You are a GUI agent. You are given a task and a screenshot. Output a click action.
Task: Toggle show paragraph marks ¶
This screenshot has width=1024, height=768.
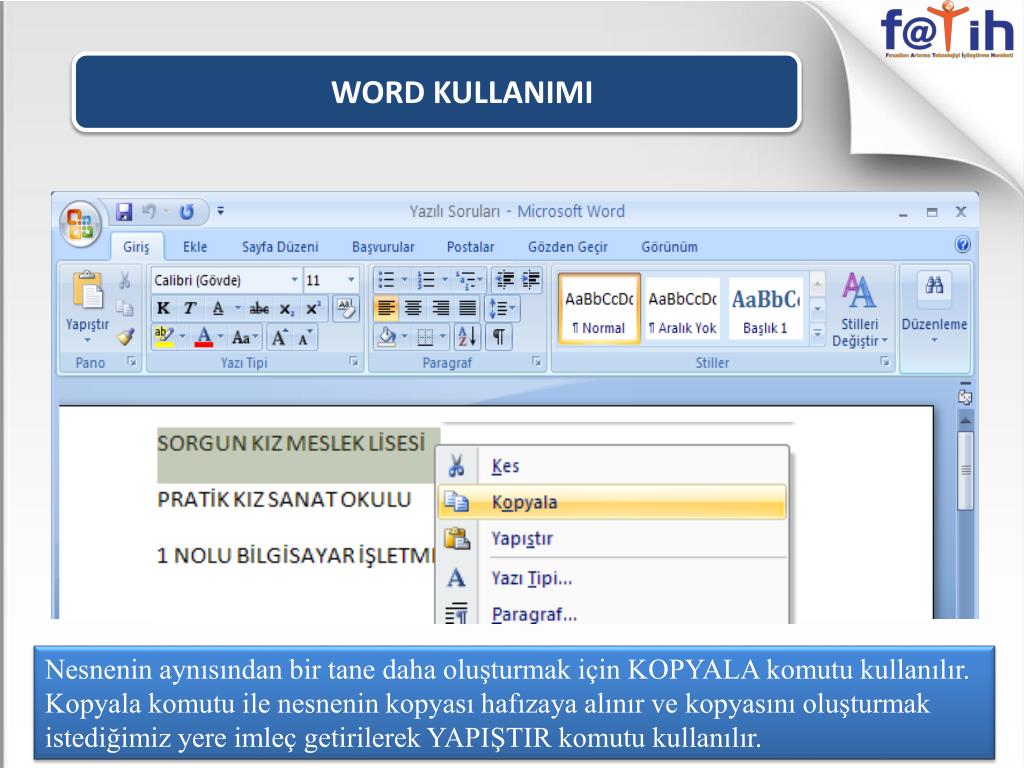point(498,337)
